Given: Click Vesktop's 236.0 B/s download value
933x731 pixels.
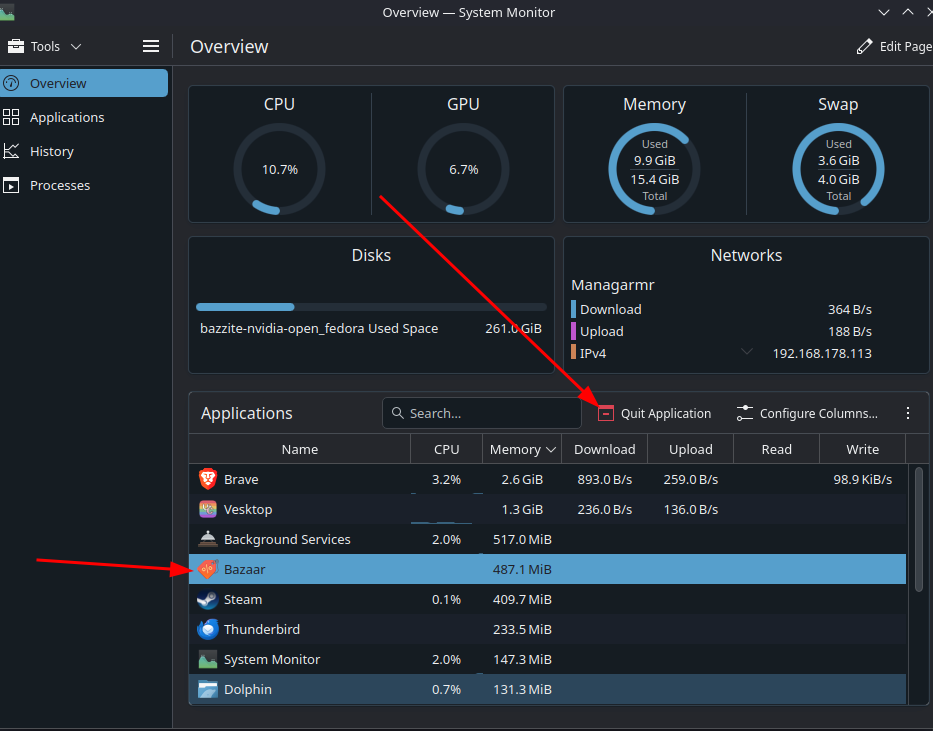Looking at the screenshot, I should click(x=605, y=509).
